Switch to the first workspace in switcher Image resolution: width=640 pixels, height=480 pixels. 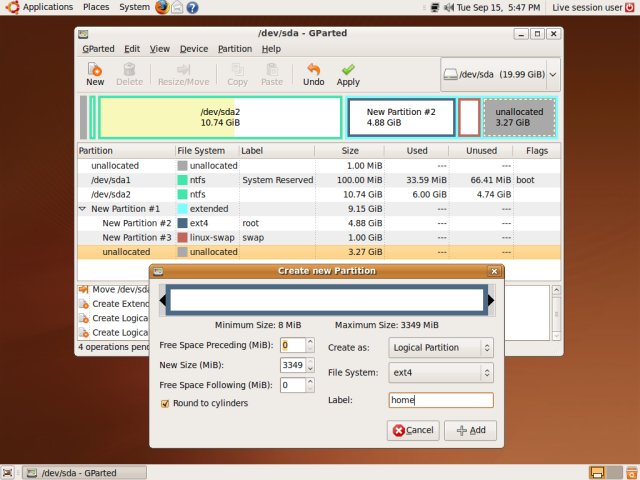[597, 473]
